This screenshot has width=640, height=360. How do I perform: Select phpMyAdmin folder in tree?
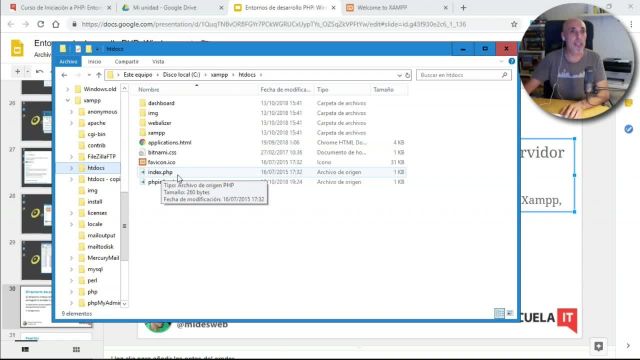(104, 303)
